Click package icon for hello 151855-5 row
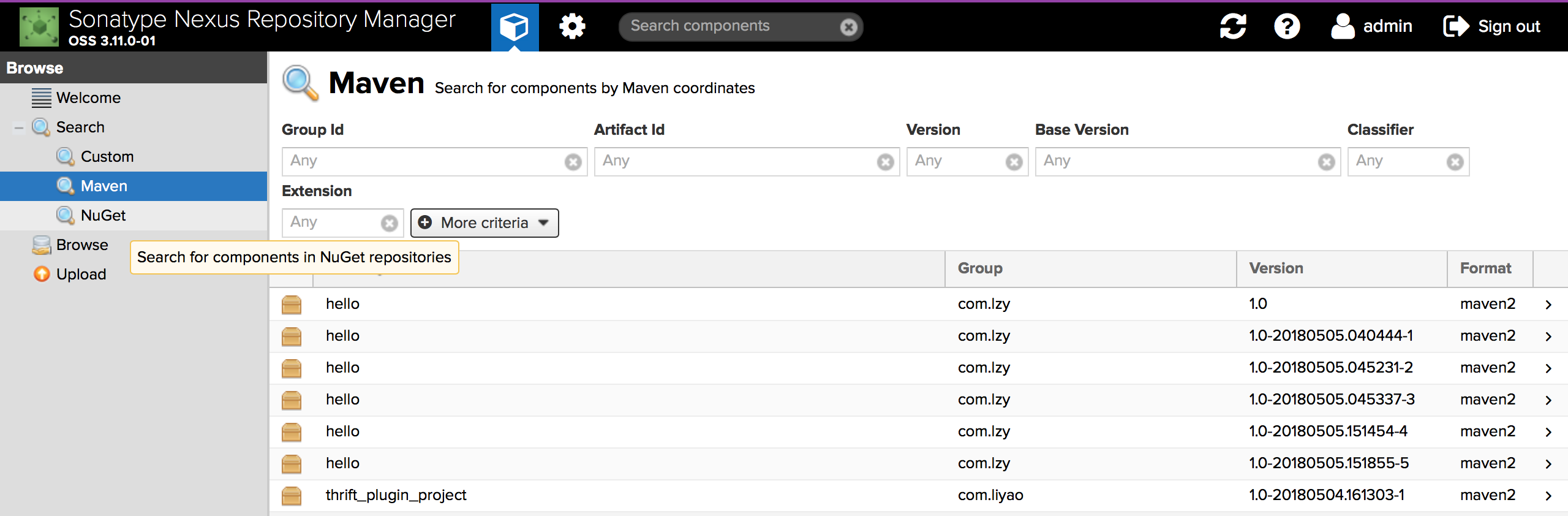The width and height of the screenshot is (1568, 516). [x=292, y=464]
